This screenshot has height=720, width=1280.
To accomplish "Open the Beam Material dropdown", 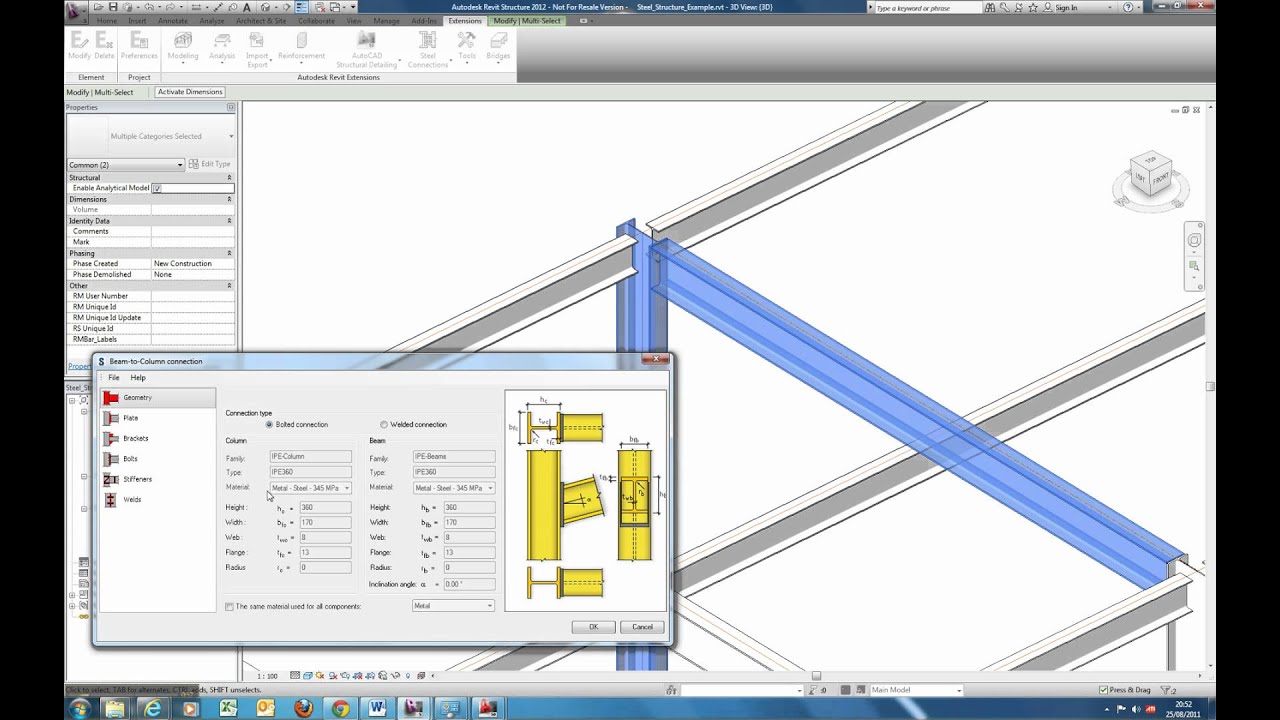I will pyautogui.click(x=454, y=488).
